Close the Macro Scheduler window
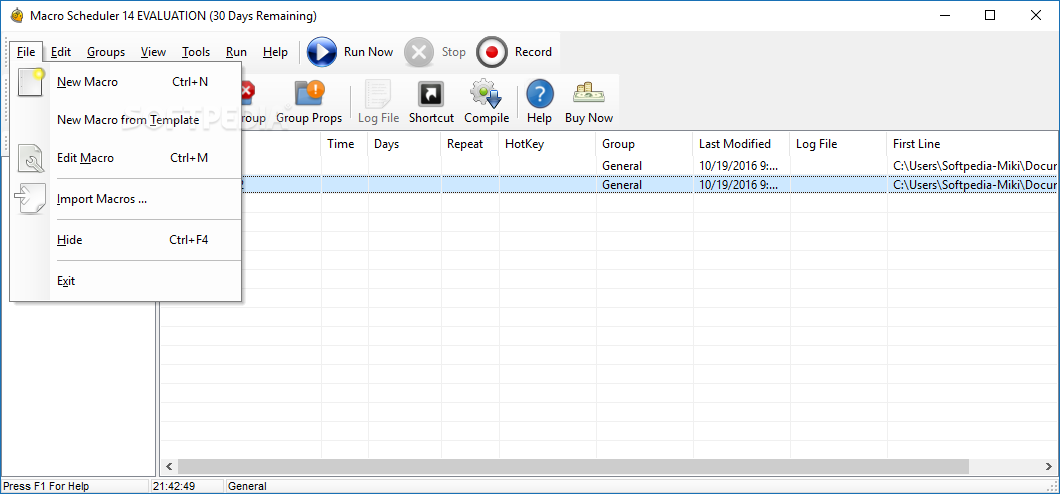The image size is (1060, 494). click(1035, 15)
